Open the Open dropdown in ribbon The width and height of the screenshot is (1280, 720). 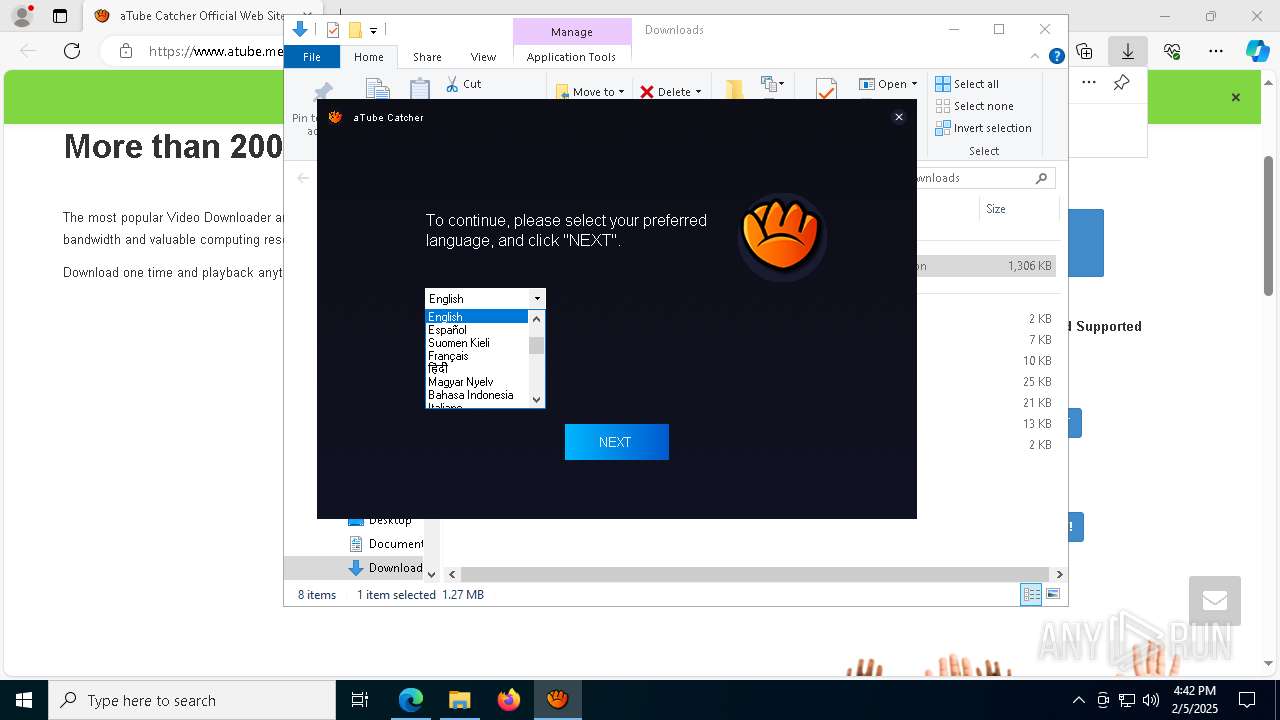click(x=888, y=84)
